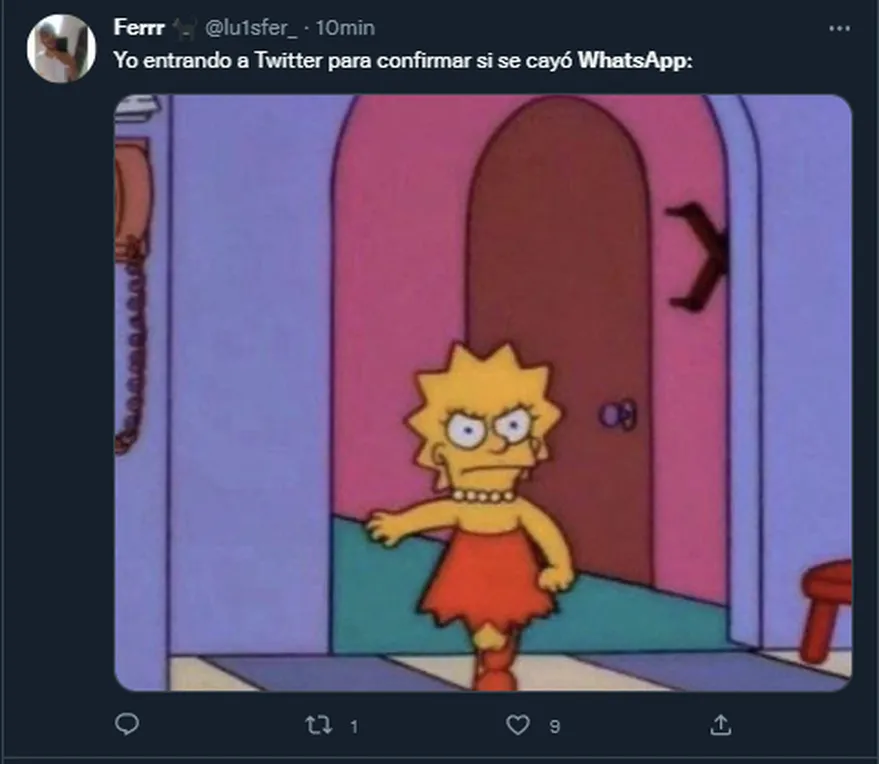This screenshot has height=764, width=879.
Task: Click the like count showing 9
Action: click(x=554, y=726)
